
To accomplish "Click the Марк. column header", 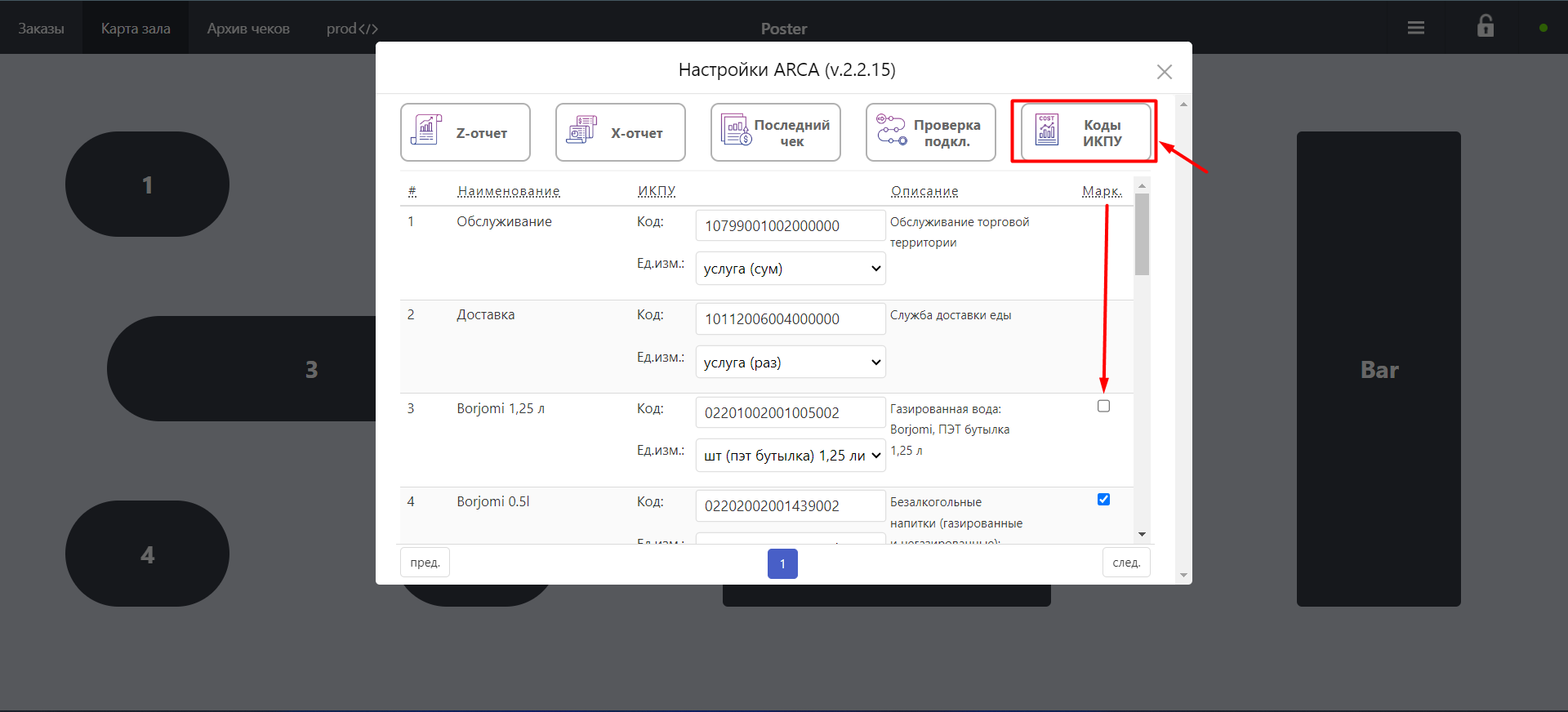I will (x=1102, y=191).
